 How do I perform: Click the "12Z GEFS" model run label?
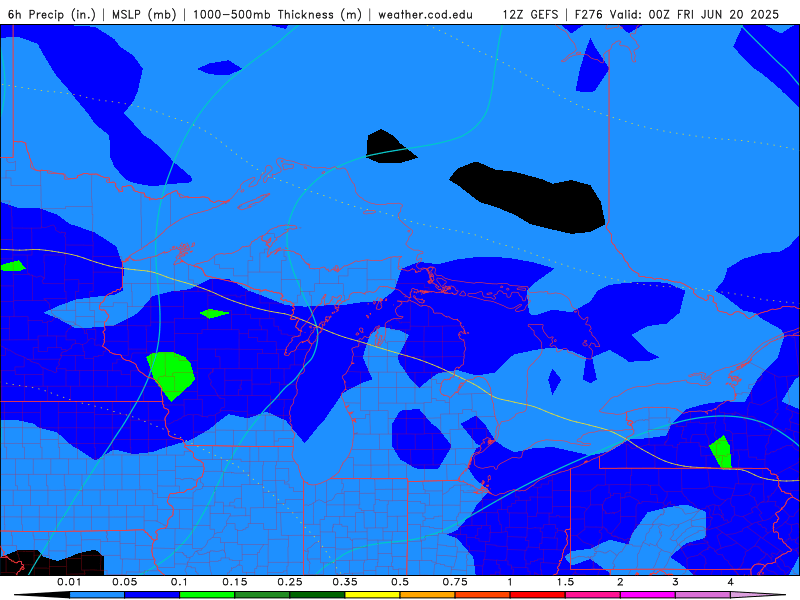click(531, 14)
